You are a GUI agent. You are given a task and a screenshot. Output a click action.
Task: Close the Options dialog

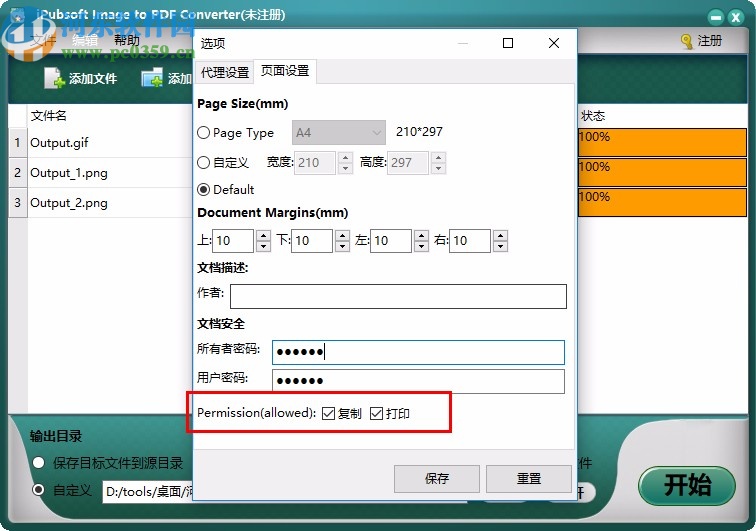coord(554,43)
